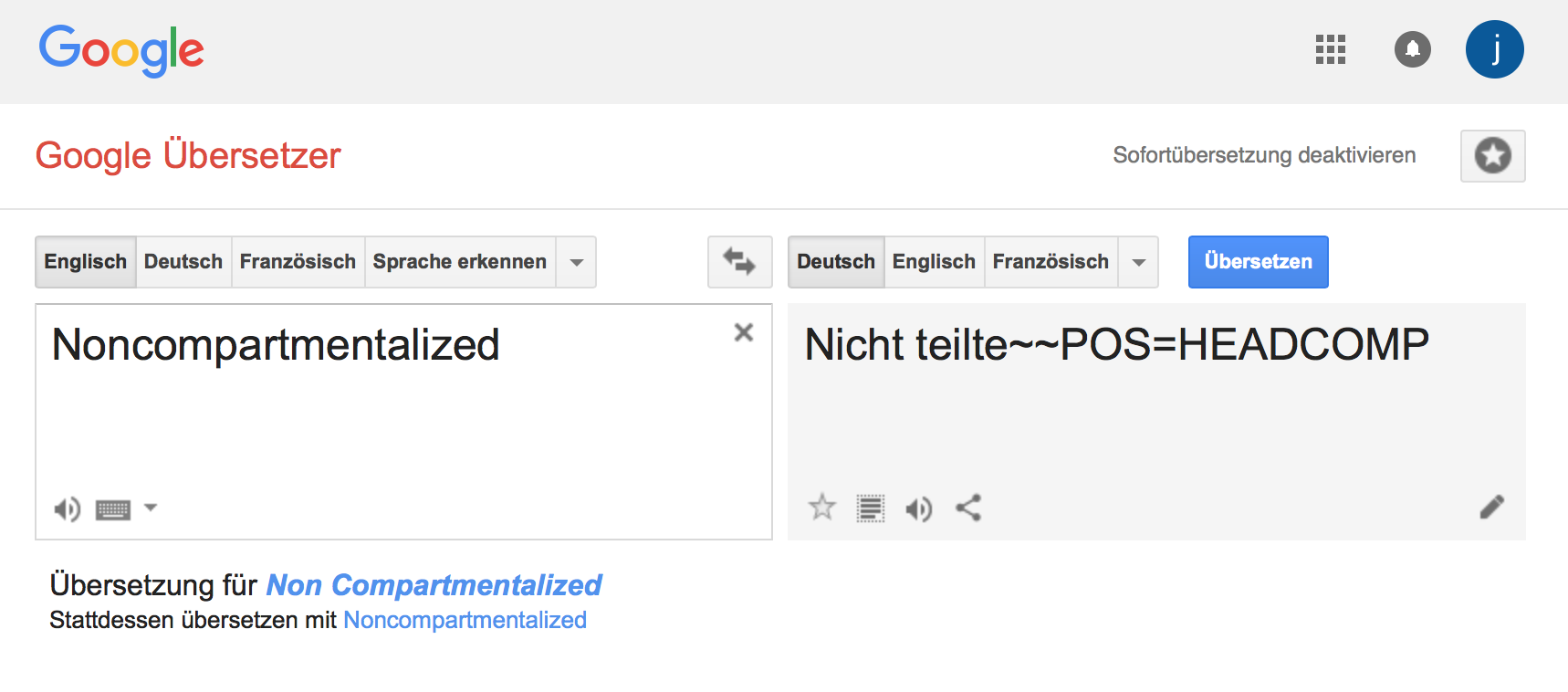The height and width of the screenshot is (692, 1568).
Task: Open the Phrasebook star button
Action: point(1492,156)
